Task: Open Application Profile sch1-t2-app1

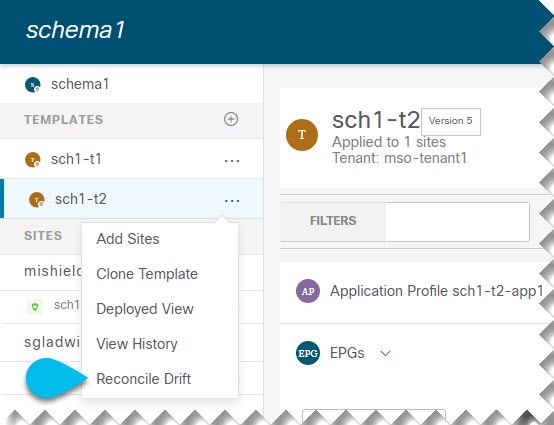Action: 436,291
